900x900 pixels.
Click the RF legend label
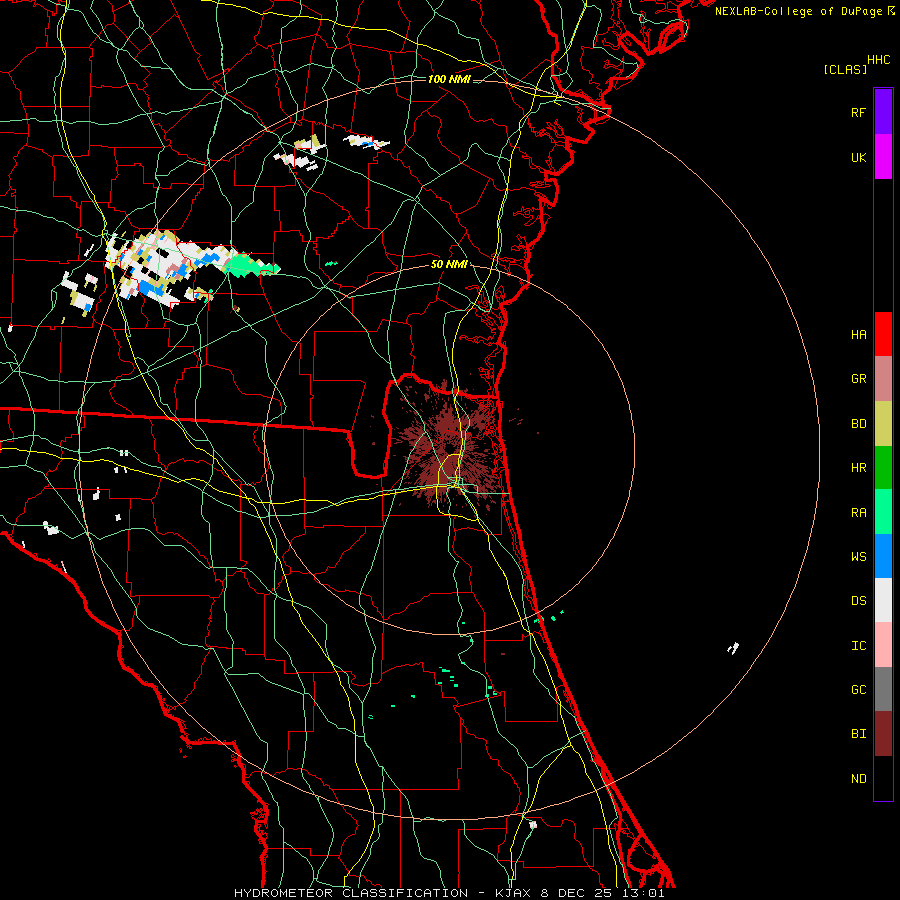click(858, 113)
